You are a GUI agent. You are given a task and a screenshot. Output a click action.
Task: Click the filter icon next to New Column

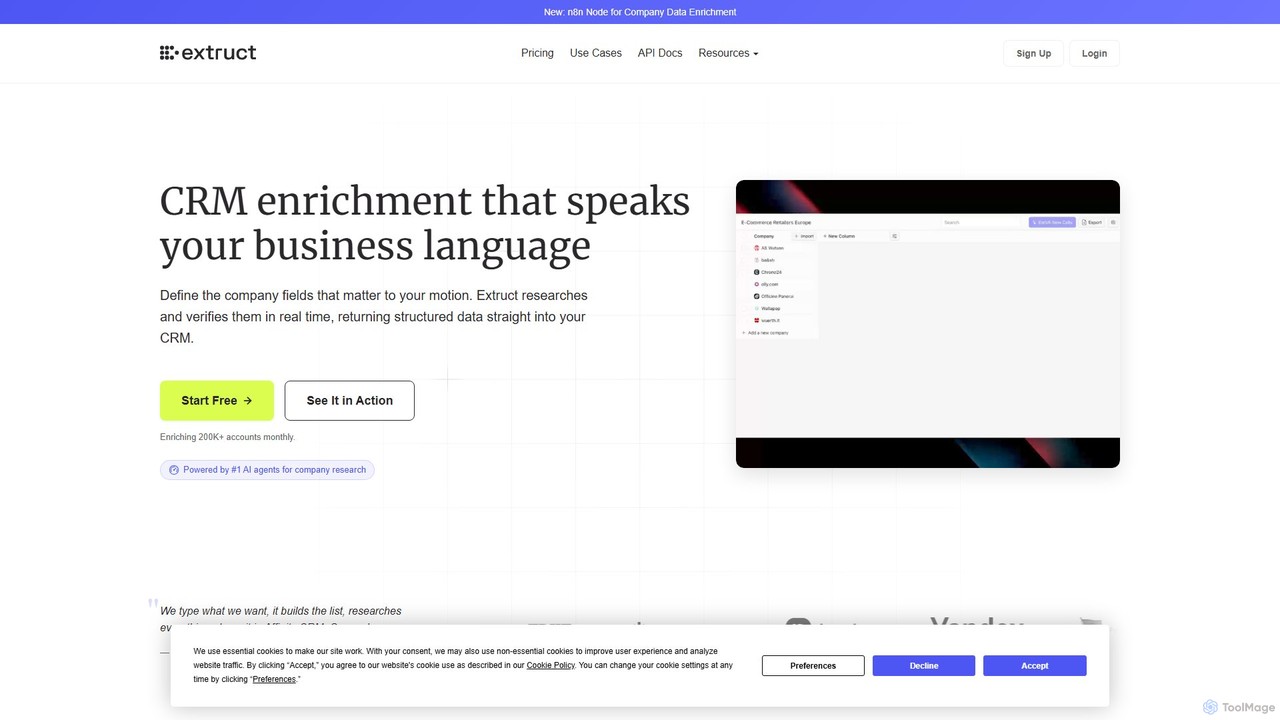(895, 236)
